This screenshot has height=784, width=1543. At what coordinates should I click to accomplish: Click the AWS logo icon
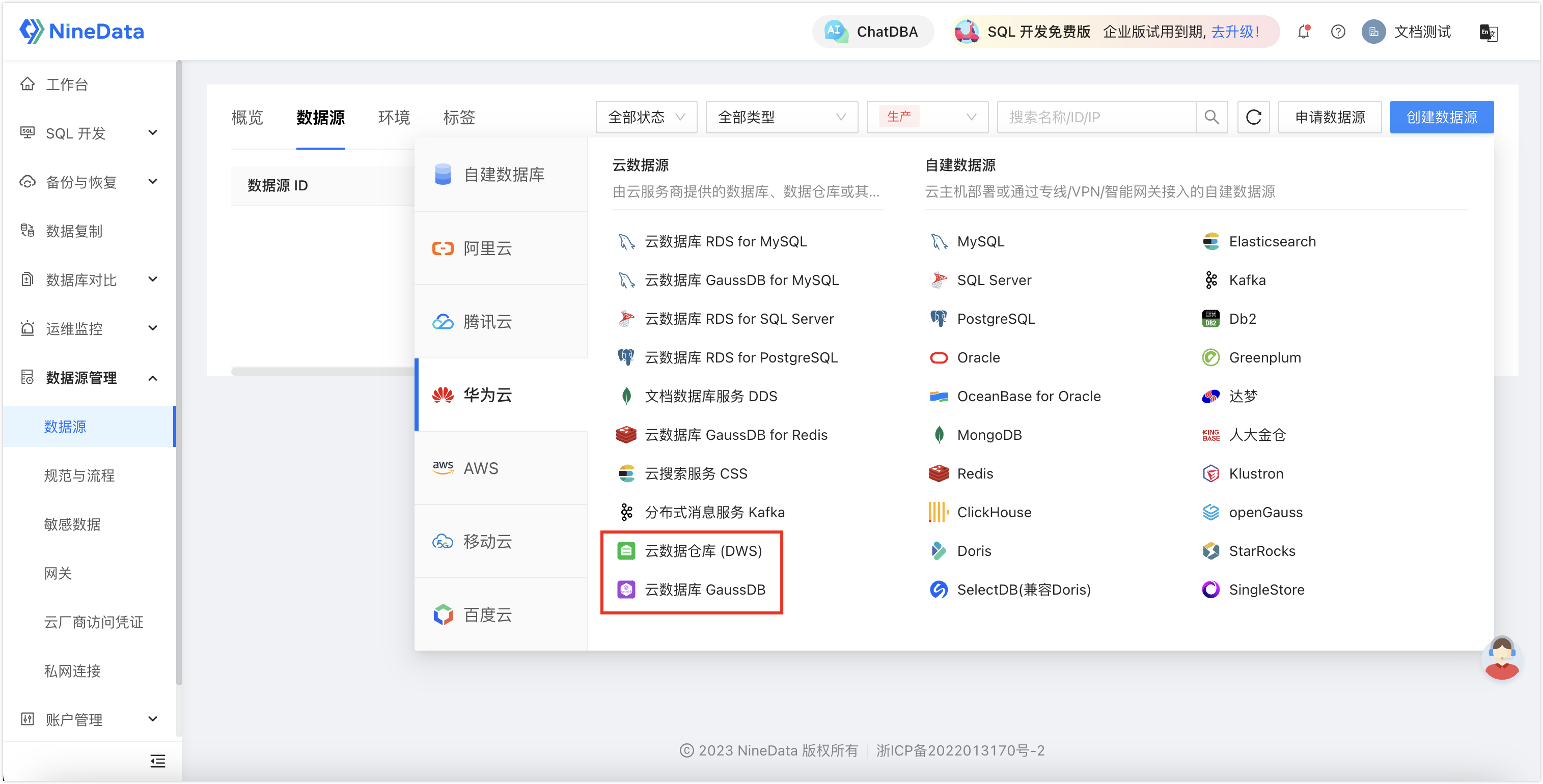tap(443, 468)
